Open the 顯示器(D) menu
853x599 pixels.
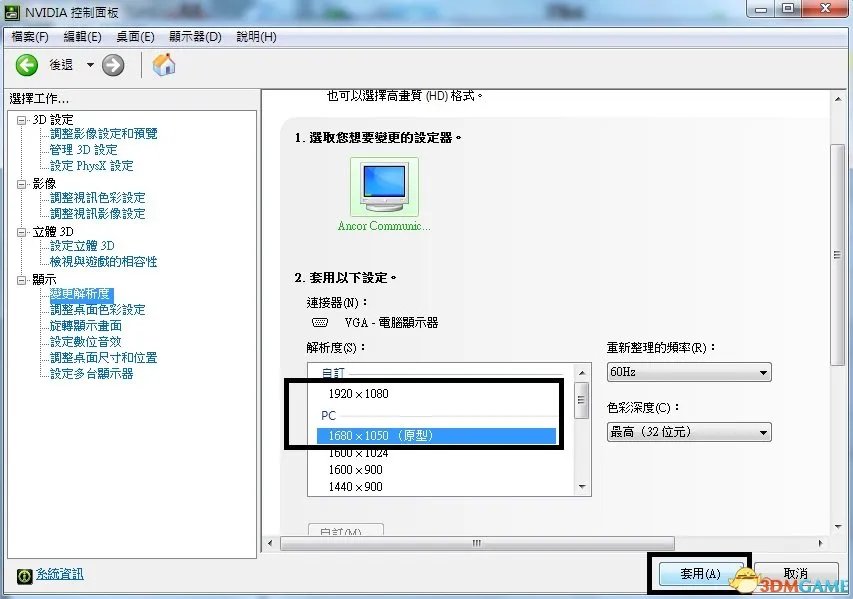coord(195,37)
